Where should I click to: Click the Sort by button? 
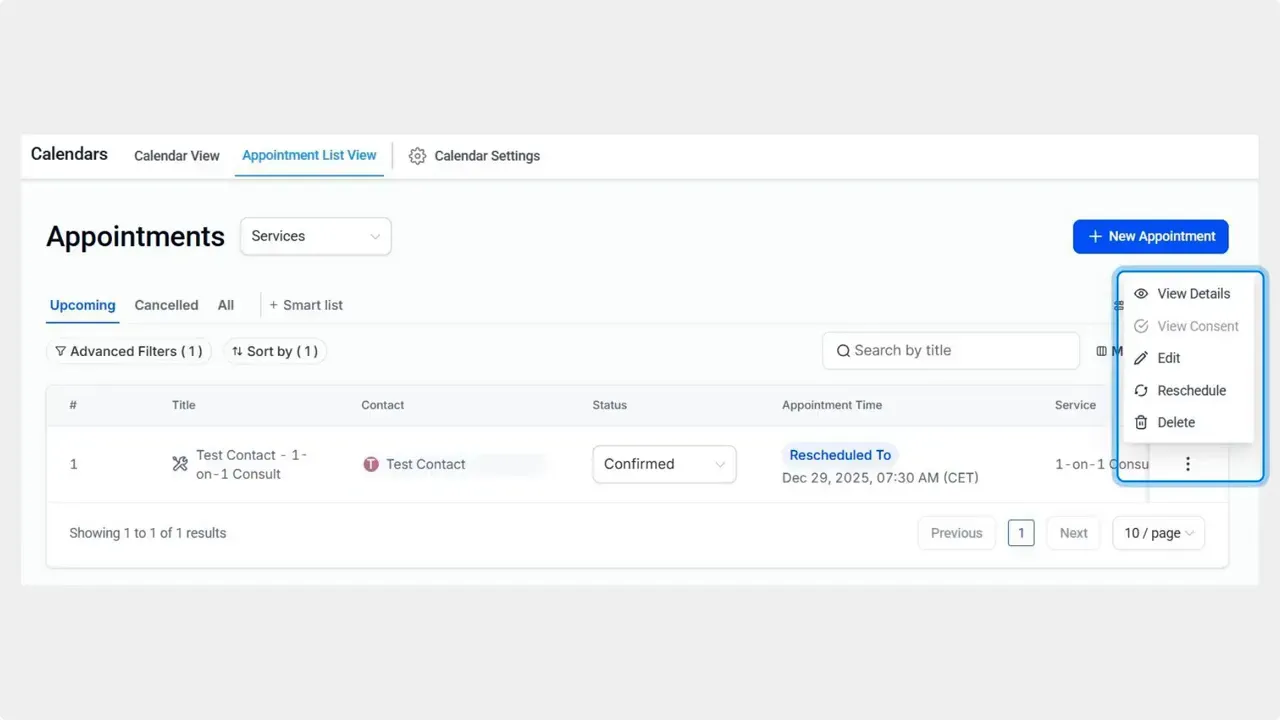275,351
